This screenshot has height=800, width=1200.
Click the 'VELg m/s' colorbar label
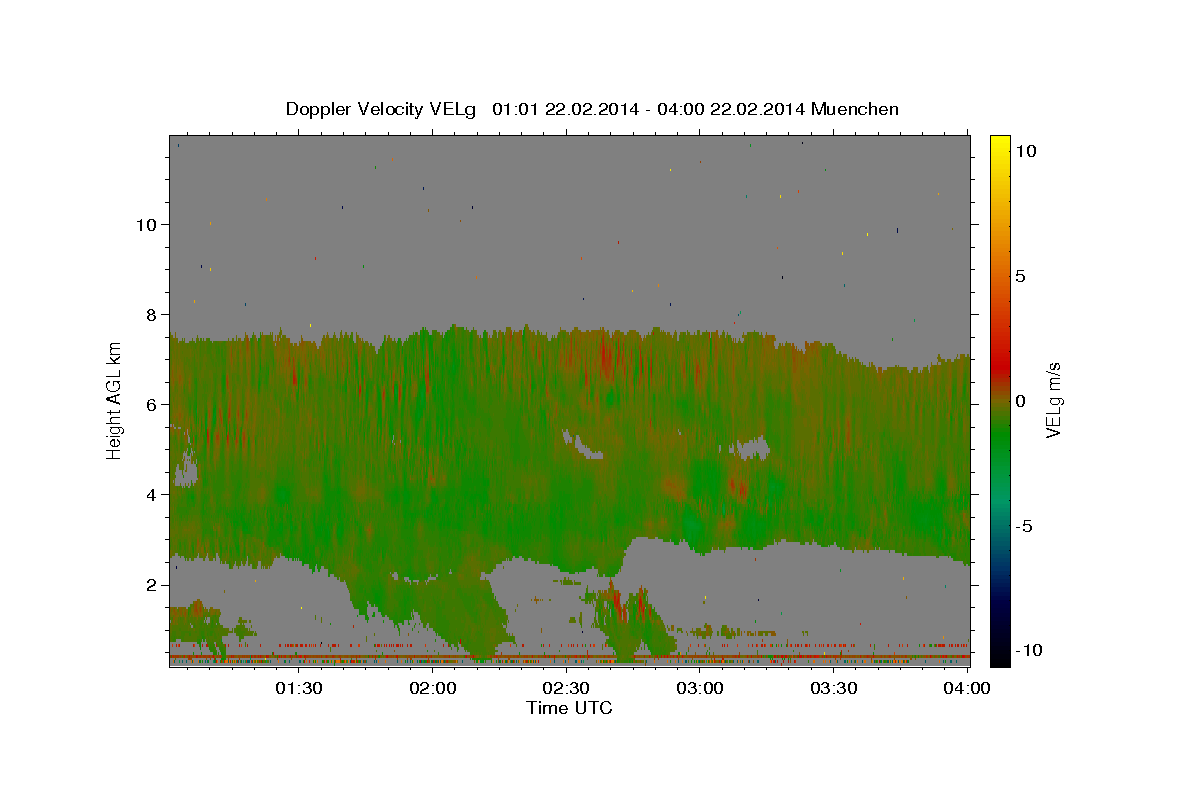click(1053, 400)
